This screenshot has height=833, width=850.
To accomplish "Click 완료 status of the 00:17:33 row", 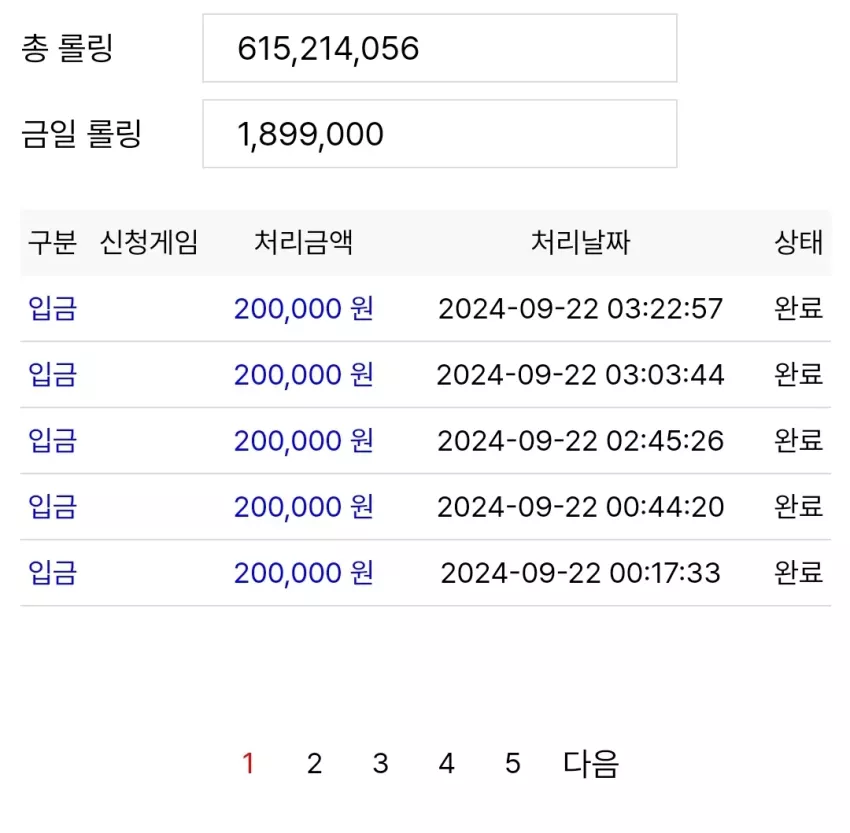I will coord(799,572).
